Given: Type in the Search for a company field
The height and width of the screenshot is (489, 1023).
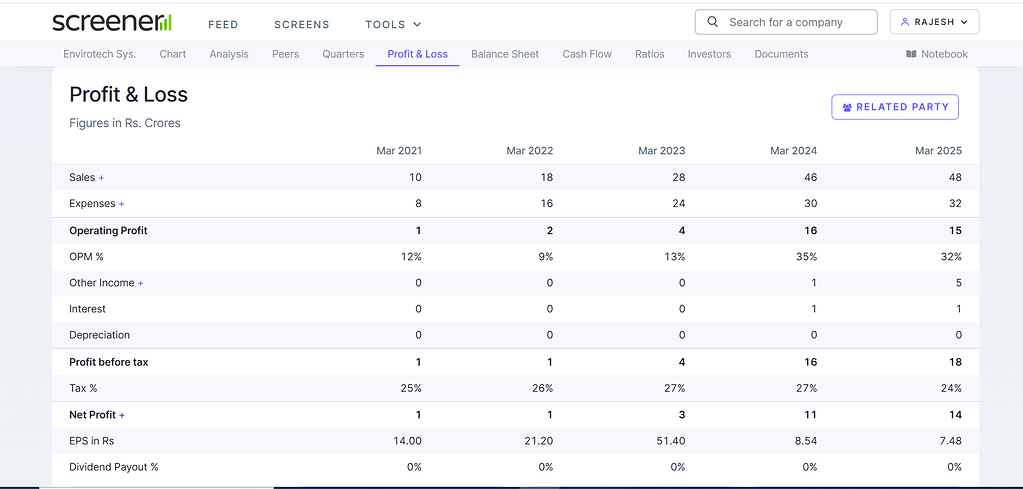Looking at the screenshot, I should (795, 22).
